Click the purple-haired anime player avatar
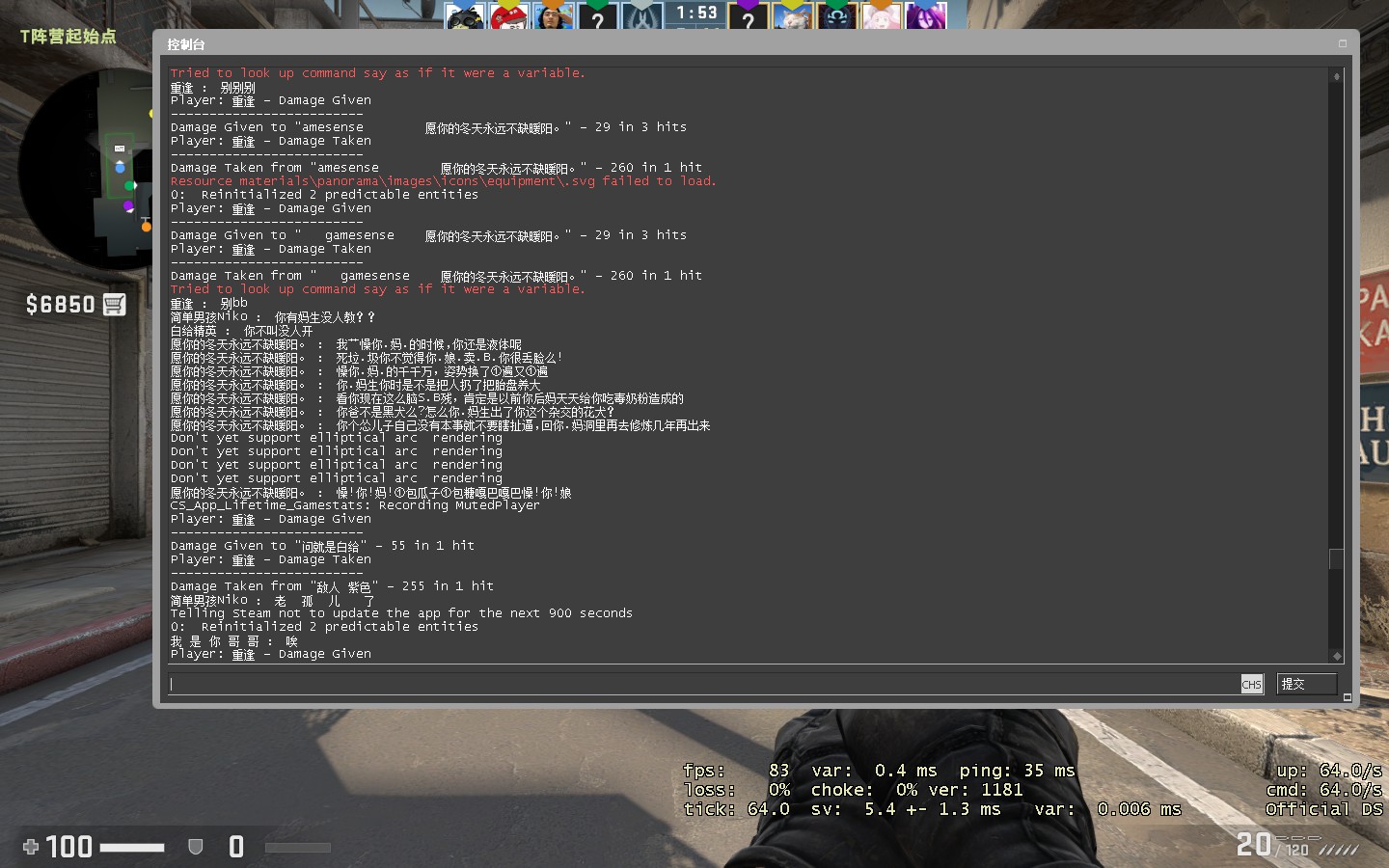This screenshot has width=1389, height=868. [x=926, y=15]
